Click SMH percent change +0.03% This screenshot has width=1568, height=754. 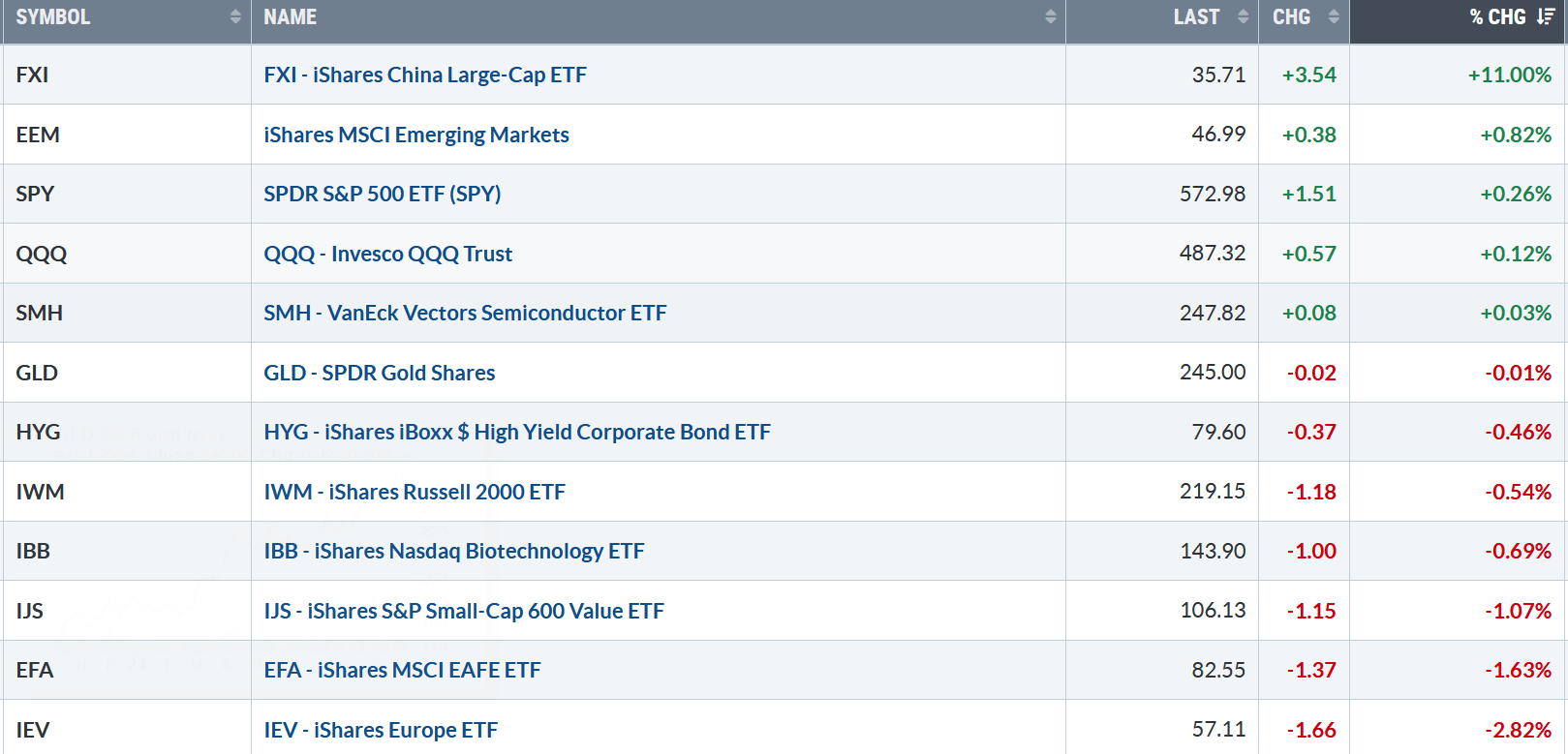click(x=1516, y=313)
